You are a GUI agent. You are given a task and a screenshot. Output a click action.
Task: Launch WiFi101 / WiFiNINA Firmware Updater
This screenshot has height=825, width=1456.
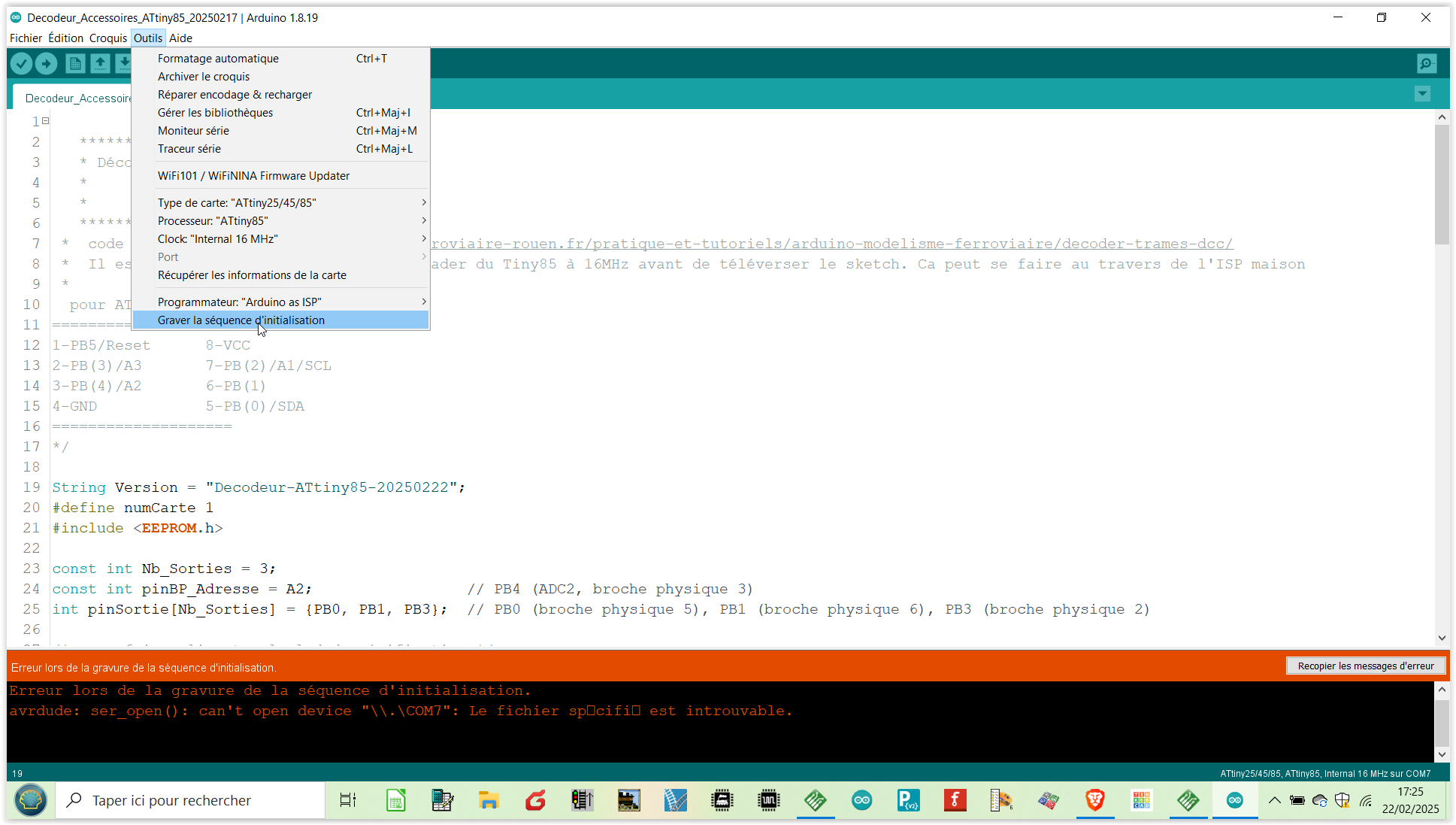pyautogui.click(x=280, y=176)
